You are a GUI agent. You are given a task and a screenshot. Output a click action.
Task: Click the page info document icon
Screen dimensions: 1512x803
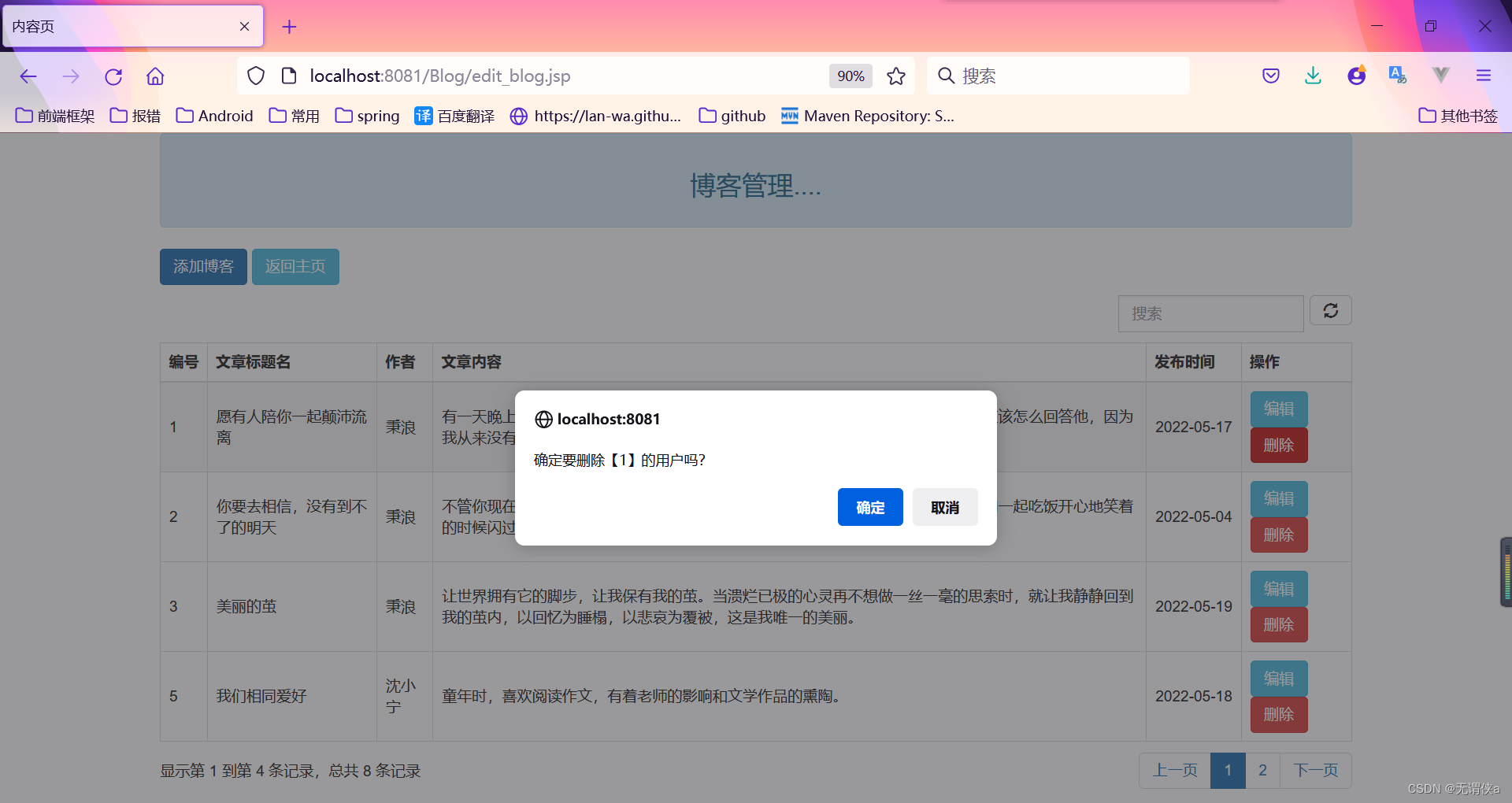tap(289, 76)
